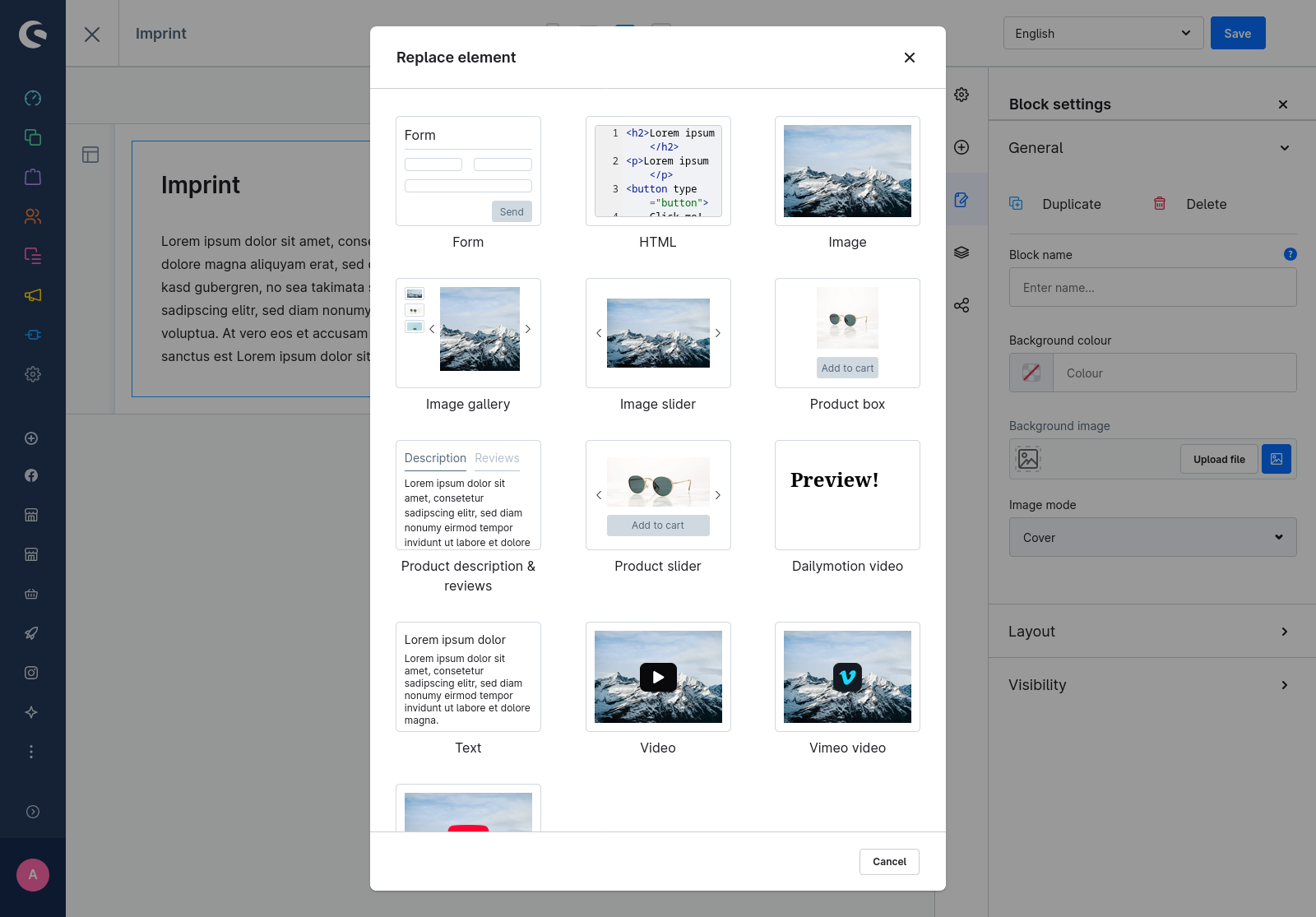The height and width of the screenshot is (917, 1316).
Task: Expand the sidebar with the arrow circle icon
Action: pos(33,812)
